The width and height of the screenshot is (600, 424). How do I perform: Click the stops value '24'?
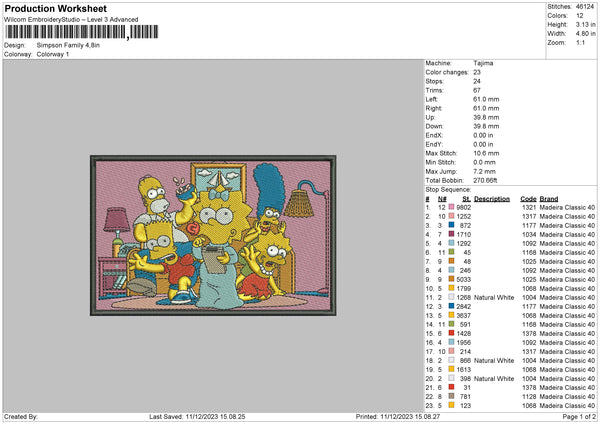coord(477,81)
